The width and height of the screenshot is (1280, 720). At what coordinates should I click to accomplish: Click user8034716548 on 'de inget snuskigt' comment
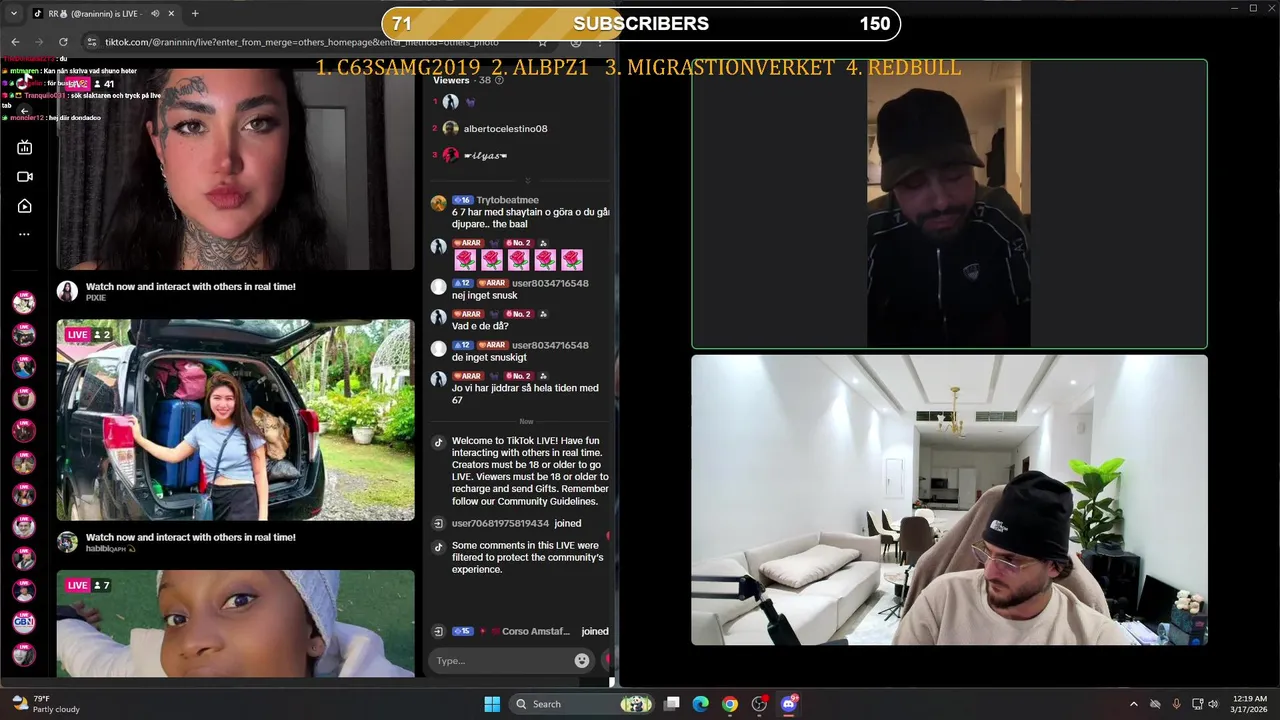coord(550,345)
